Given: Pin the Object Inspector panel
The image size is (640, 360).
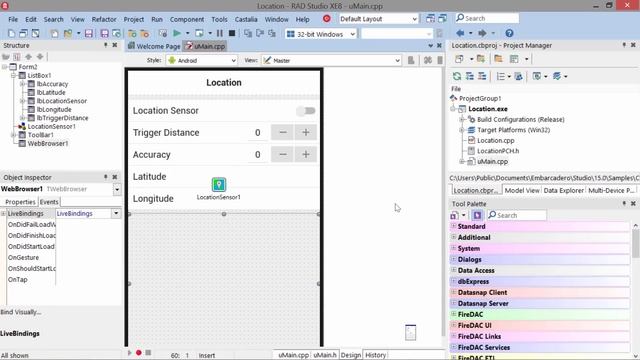Looking at the screenshot, I should click(x=106, y=177).
